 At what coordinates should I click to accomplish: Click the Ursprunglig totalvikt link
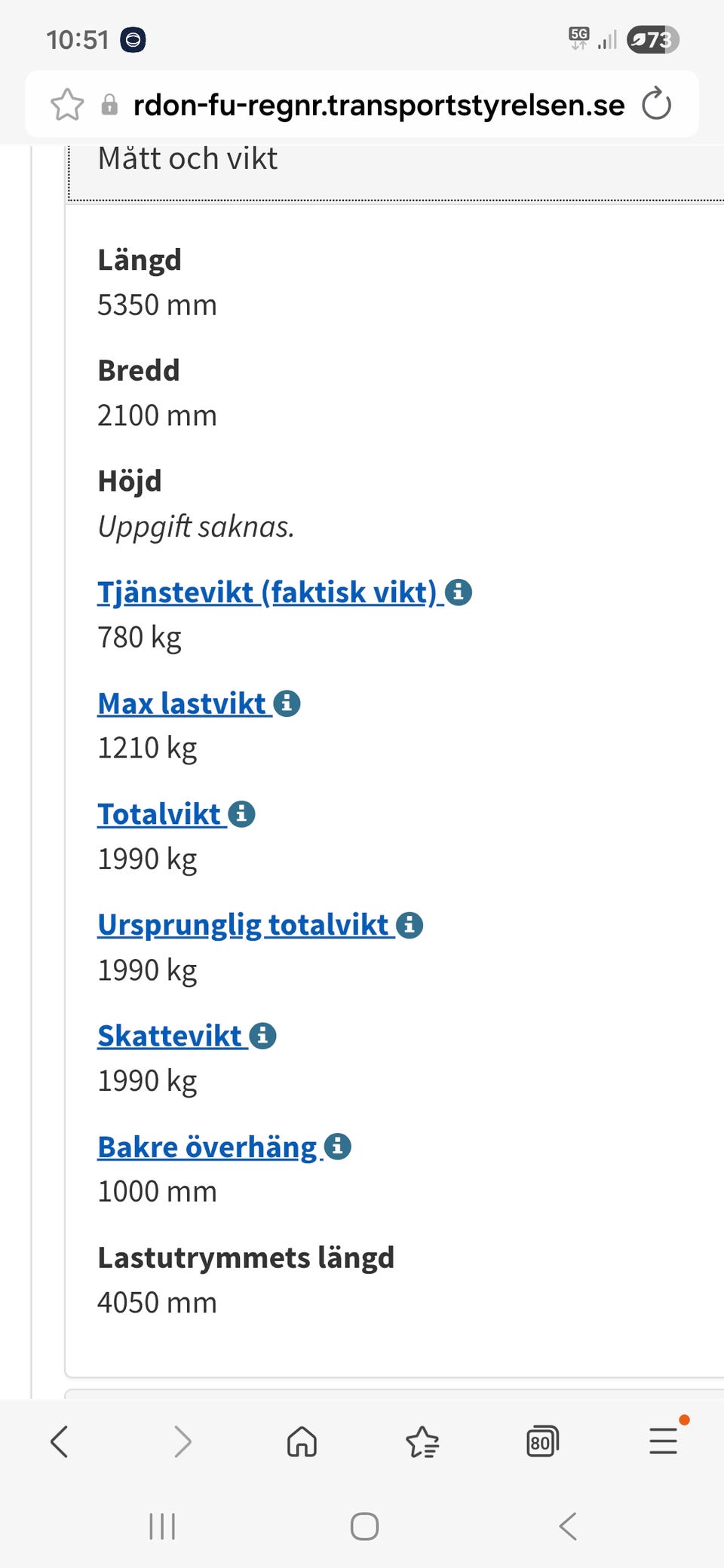[x=243, y=925]
